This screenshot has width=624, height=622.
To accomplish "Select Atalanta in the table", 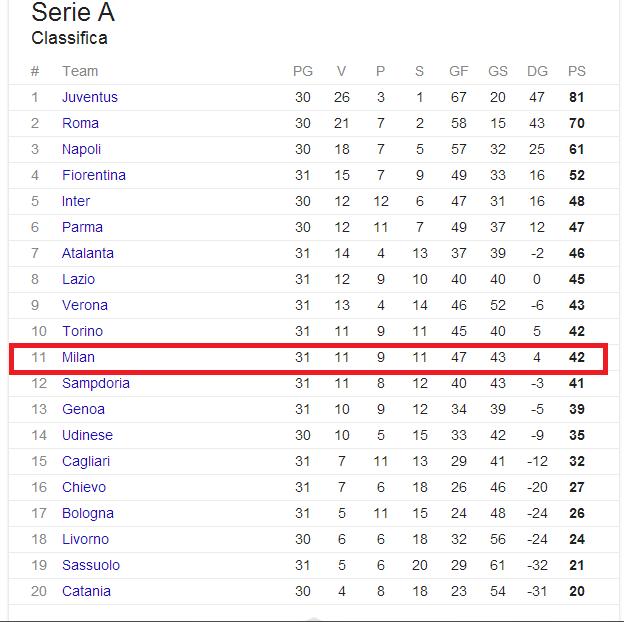I will (87, 253).
